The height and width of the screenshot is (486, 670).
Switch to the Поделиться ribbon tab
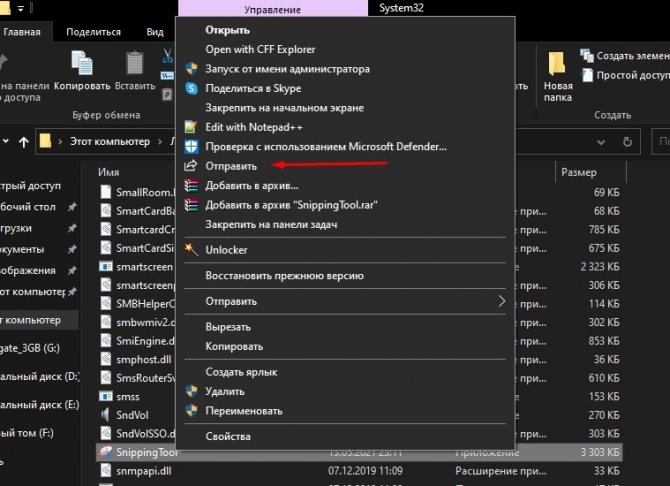(94, 32)
